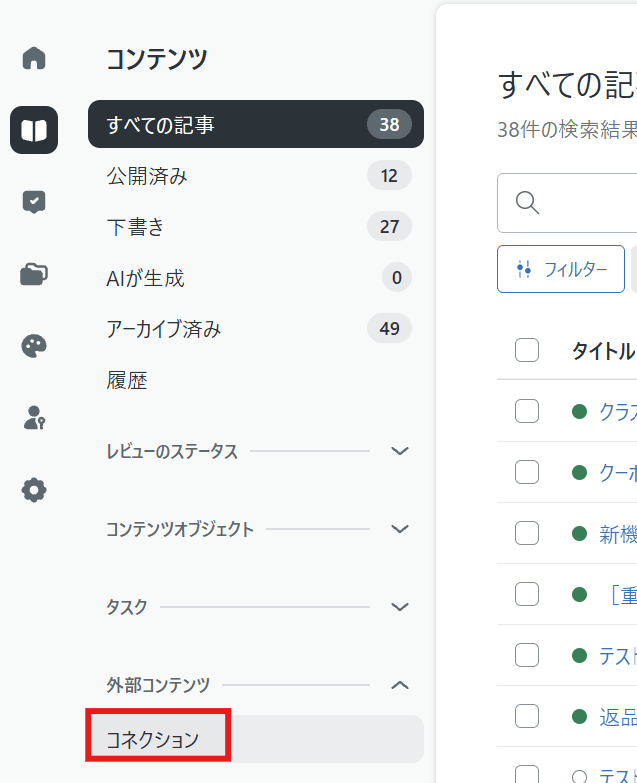Select the Content book icon

click(x=34, y=130)
